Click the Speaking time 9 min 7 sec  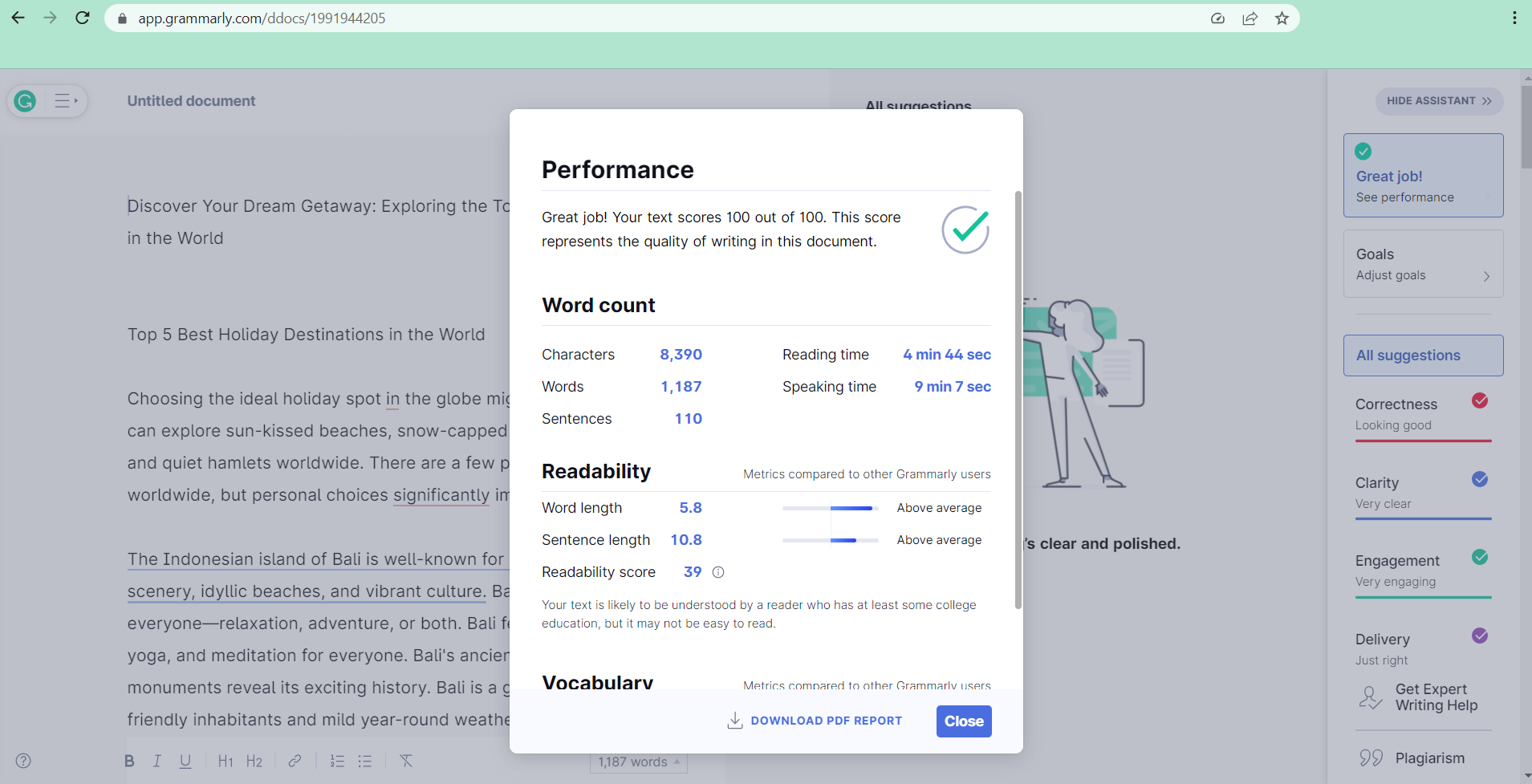coord(953,387)
